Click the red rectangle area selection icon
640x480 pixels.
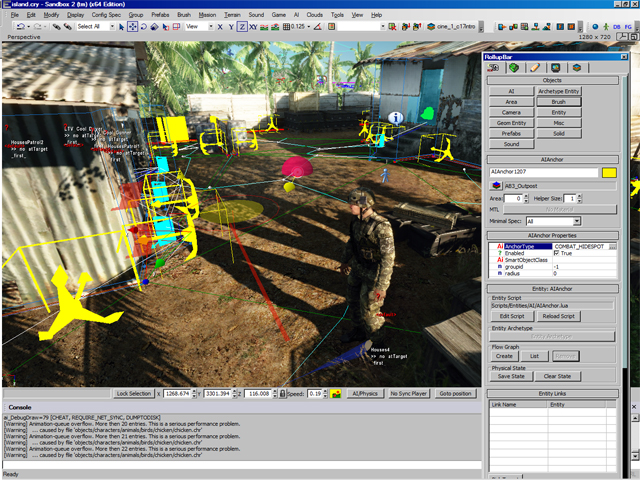coord(176,27)
